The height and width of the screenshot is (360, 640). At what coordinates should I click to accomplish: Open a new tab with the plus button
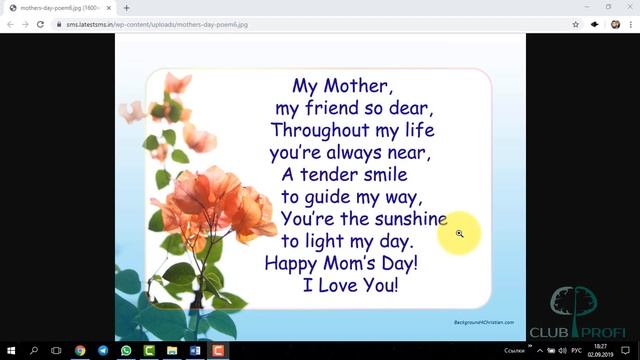point(127,8)
